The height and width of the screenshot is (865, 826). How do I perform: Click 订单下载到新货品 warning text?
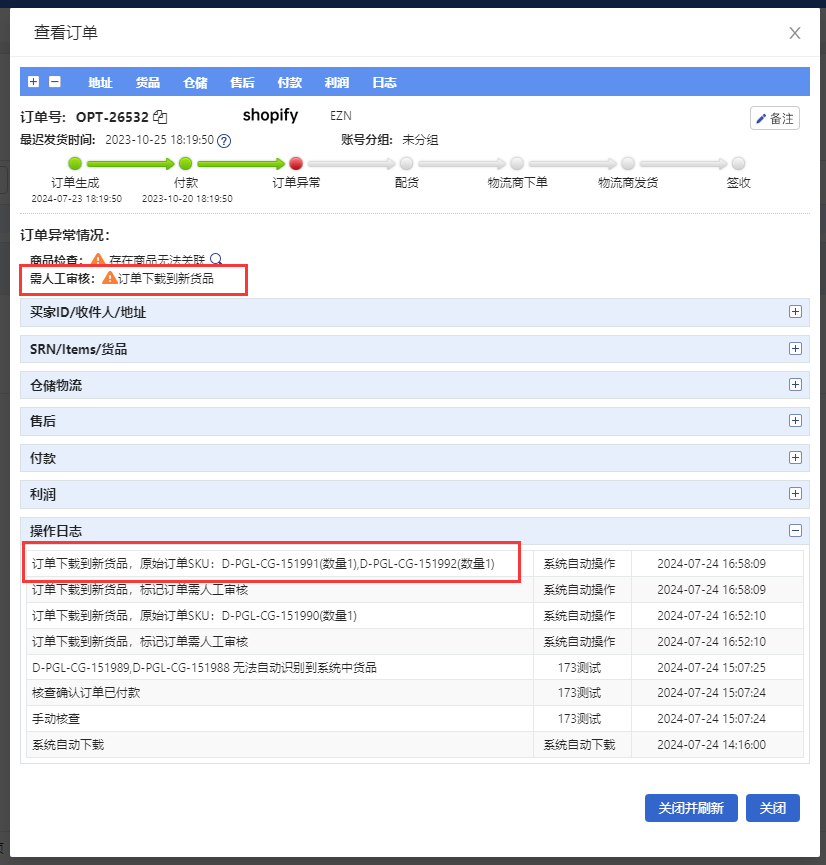coord(166,279)
